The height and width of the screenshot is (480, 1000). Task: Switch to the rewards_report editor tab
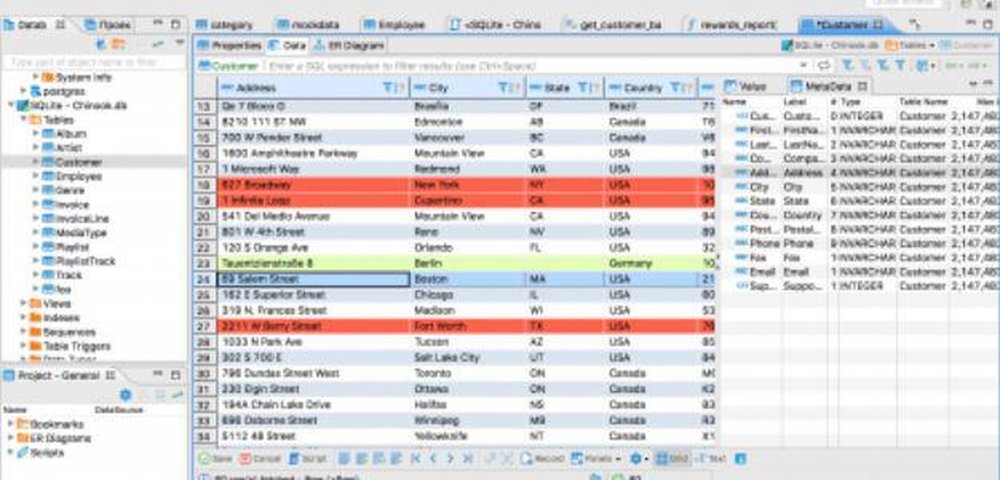click(730, 25)
